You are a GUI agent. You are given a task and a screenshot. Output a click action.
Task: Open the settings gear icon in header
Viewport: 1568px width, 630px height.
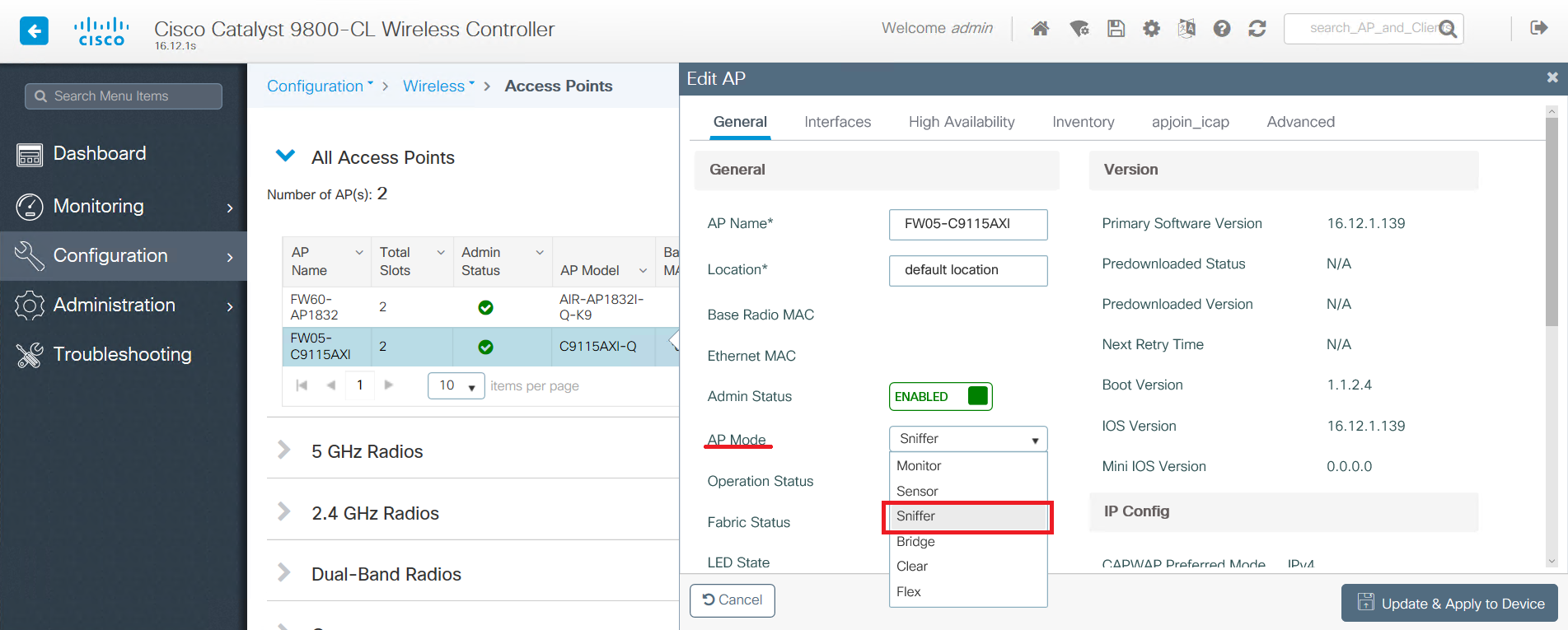coord(1151,29)
